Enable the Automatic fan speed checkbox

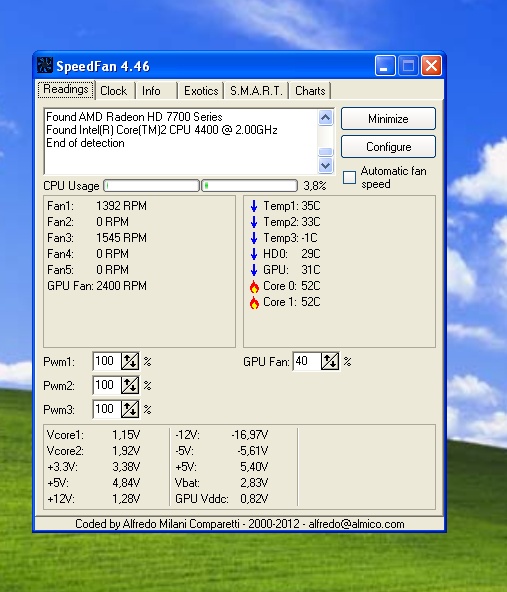[349, 177]
